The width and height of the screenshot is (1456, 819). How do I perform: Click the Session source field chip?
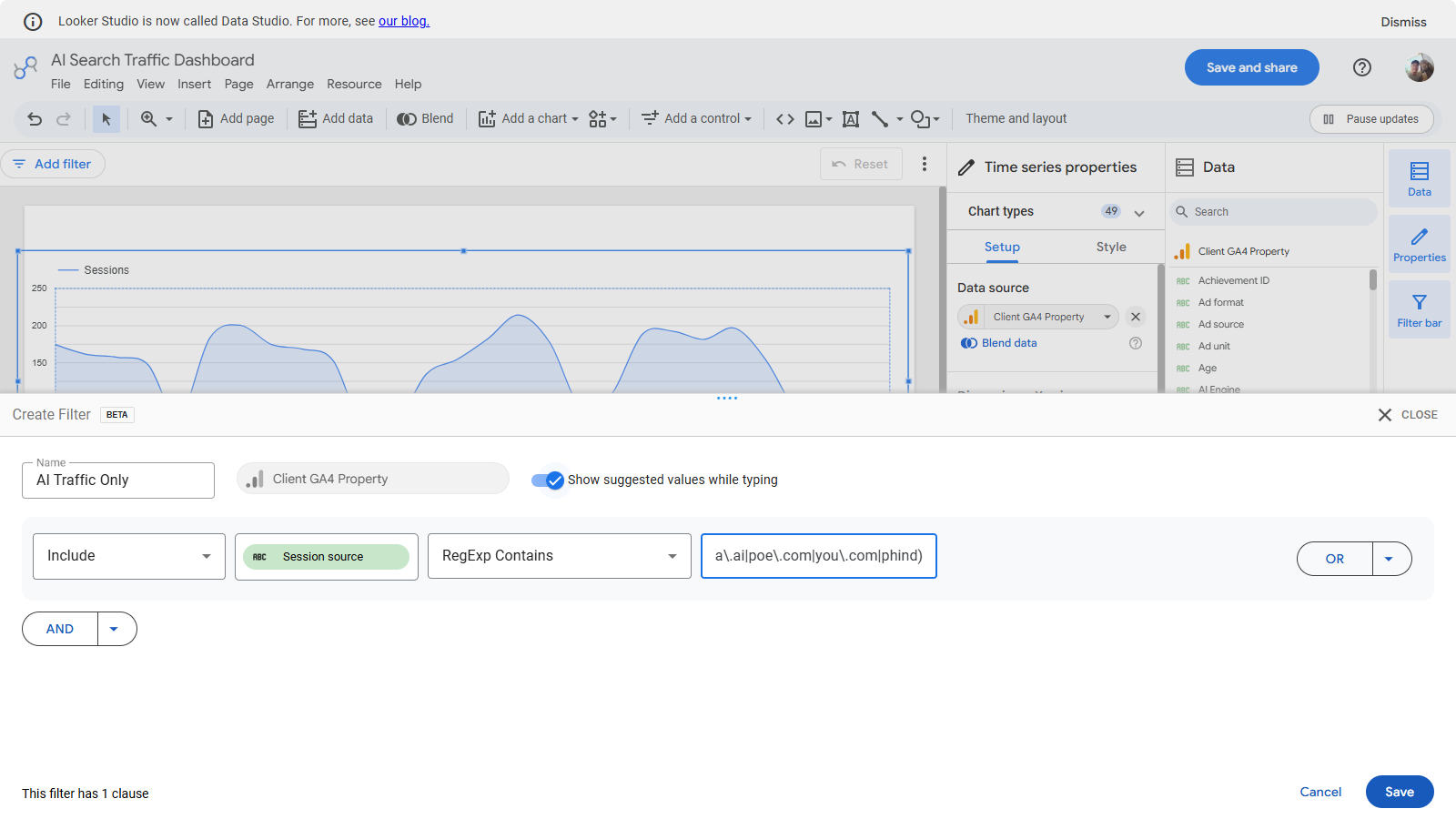(326, 557)
